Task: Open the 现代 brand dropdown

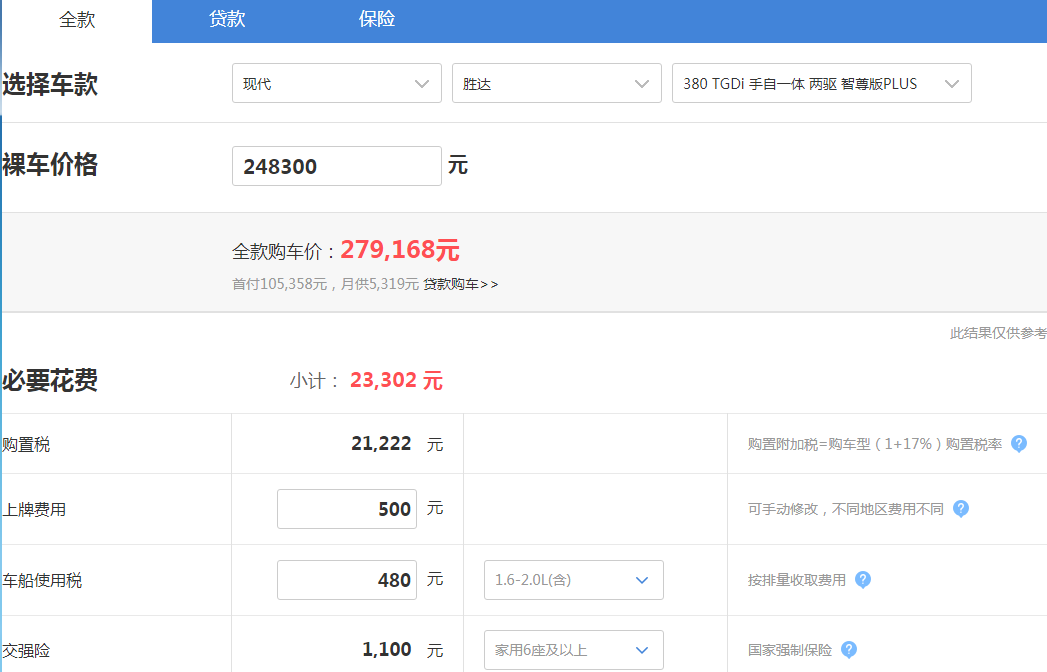Action: pos(337,83)
